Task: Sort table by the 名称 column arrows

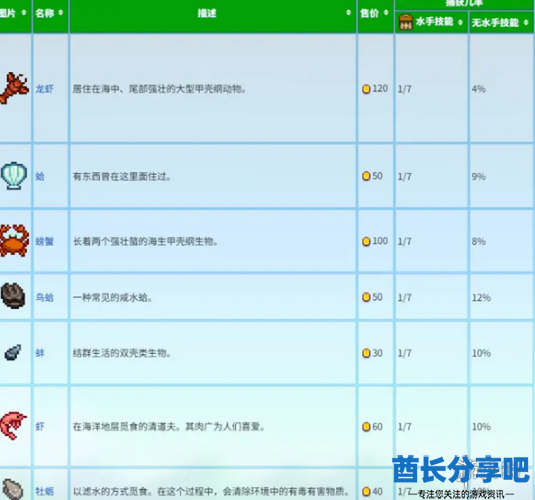Action: point(61,13)
